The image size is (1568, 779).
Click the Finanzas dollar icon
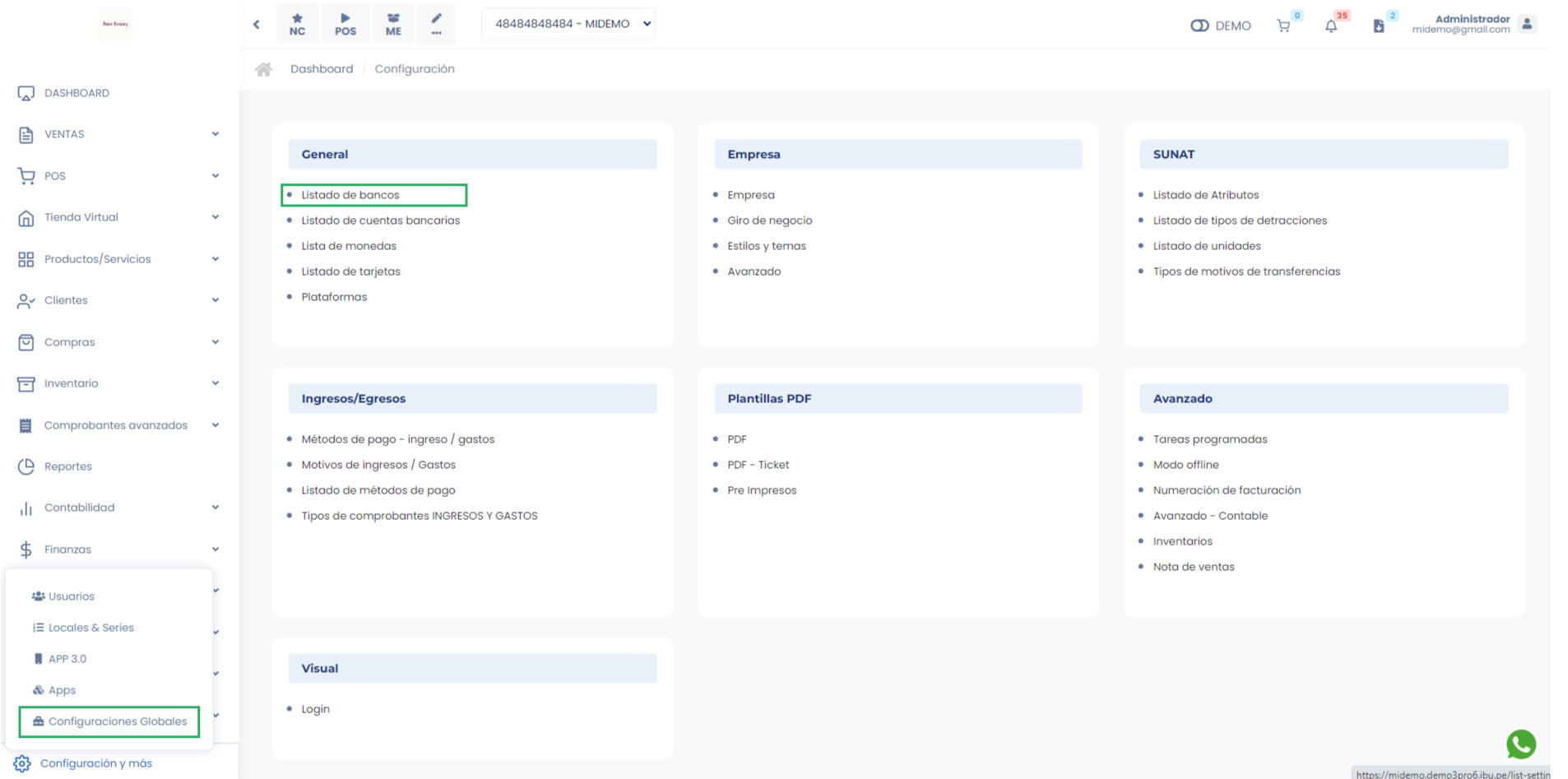point(26,549)
